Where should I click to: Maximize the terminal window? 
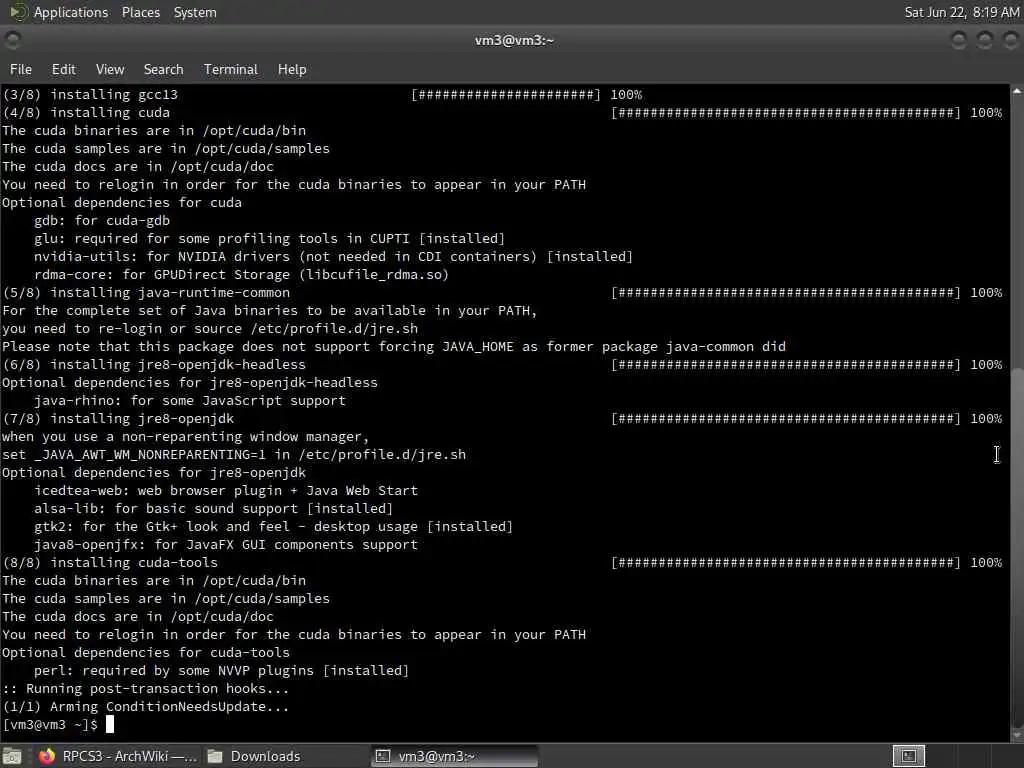(984, 40)
